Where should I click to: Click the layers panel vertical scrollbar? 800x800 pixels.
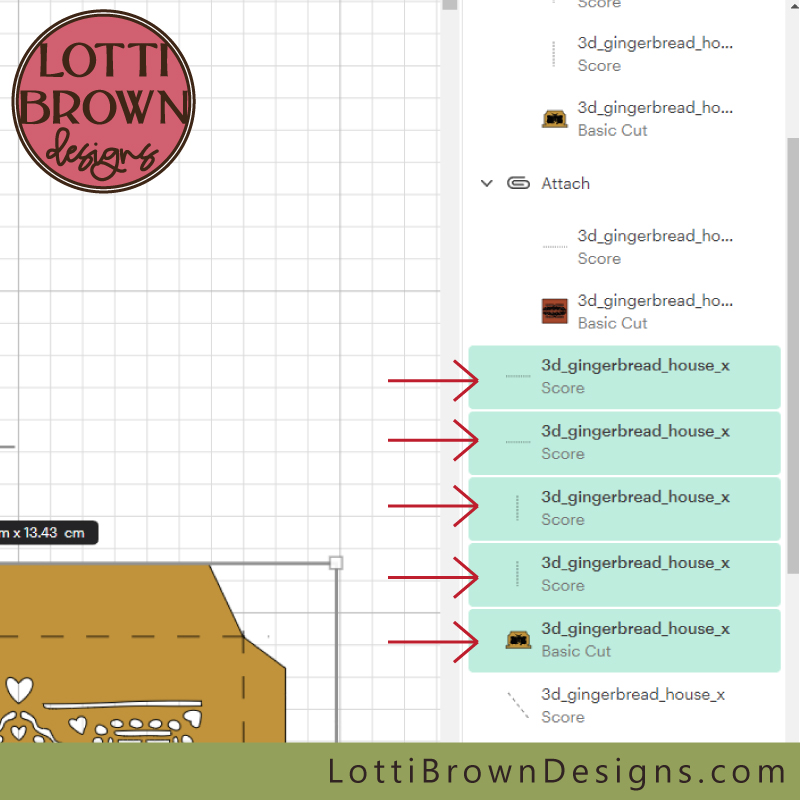[x=793, y=356]
